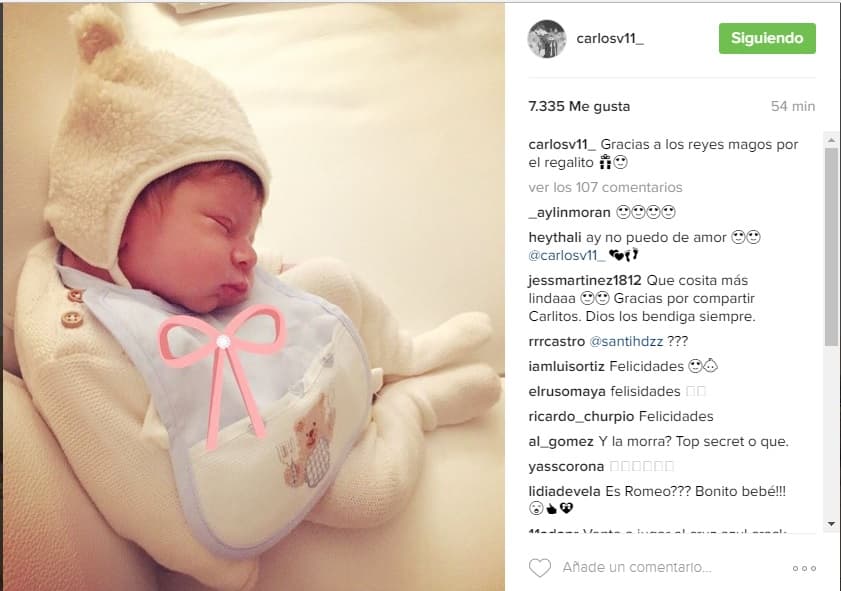The width and height of the screenshot is (841, 591).
Task: Open the carlosv11_ username in the header
Action: 610,39
